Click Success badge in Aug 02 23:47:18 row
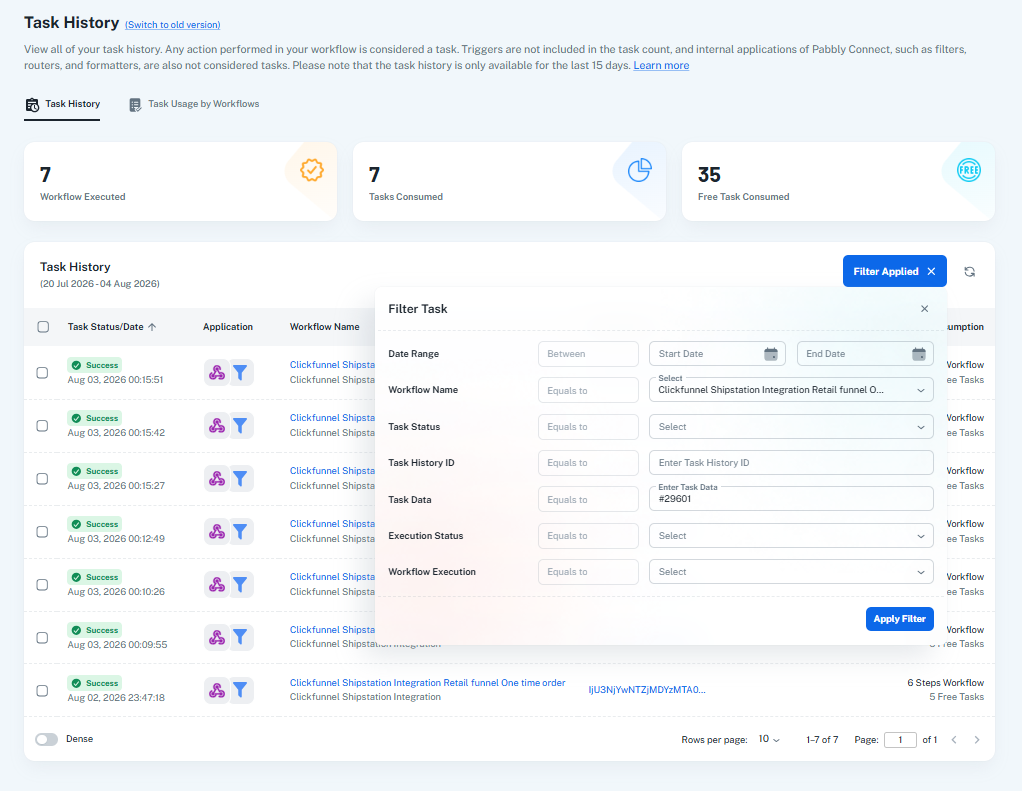1022x791 pixels. click(95, 683)
